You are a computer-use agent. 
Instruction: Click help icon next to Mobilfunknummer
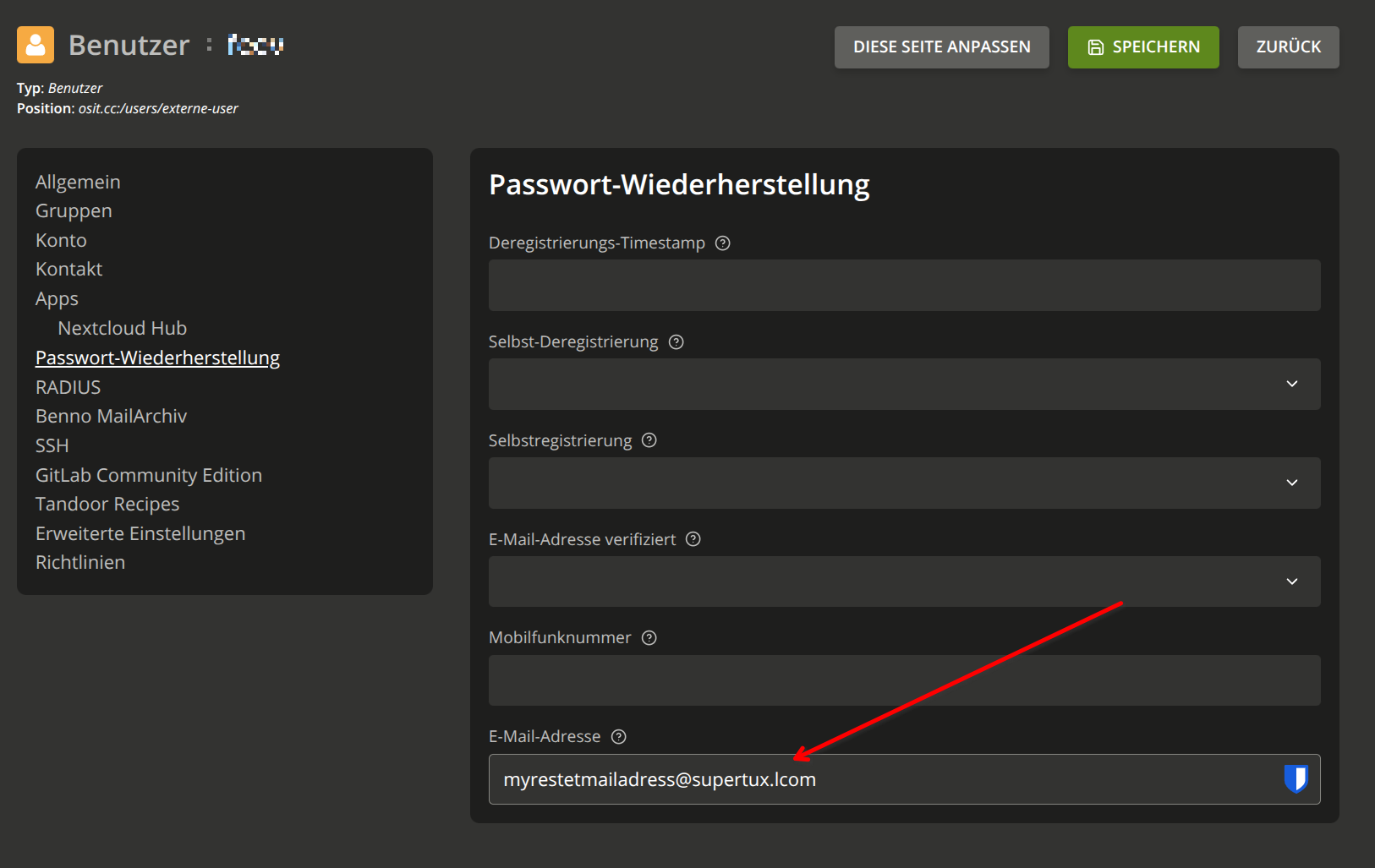(649, 638)
